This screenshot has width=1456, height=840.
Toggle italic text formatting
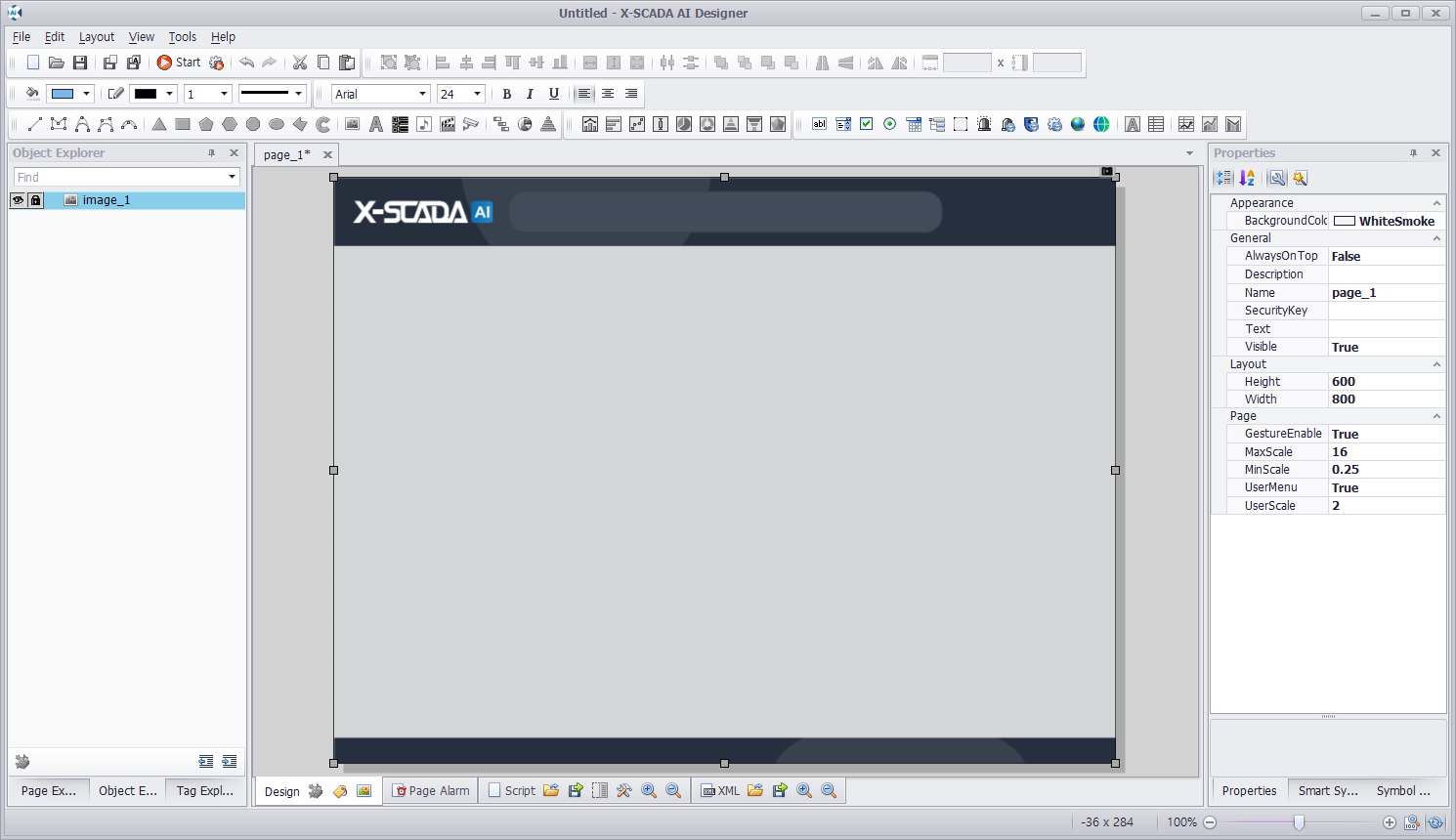530,94
